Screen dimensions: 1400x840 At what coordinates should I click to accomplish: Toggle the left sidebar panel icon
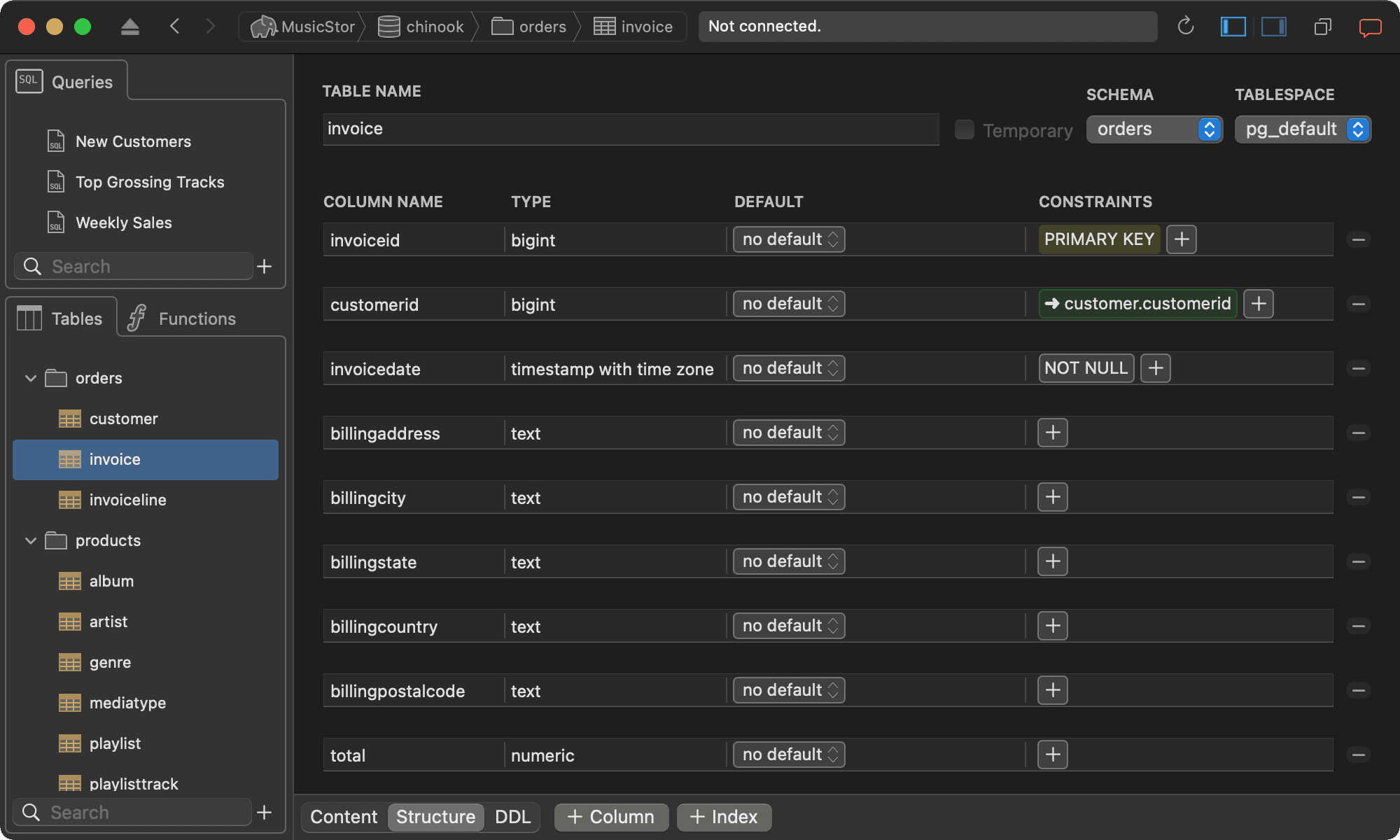tap(1233, 26)
